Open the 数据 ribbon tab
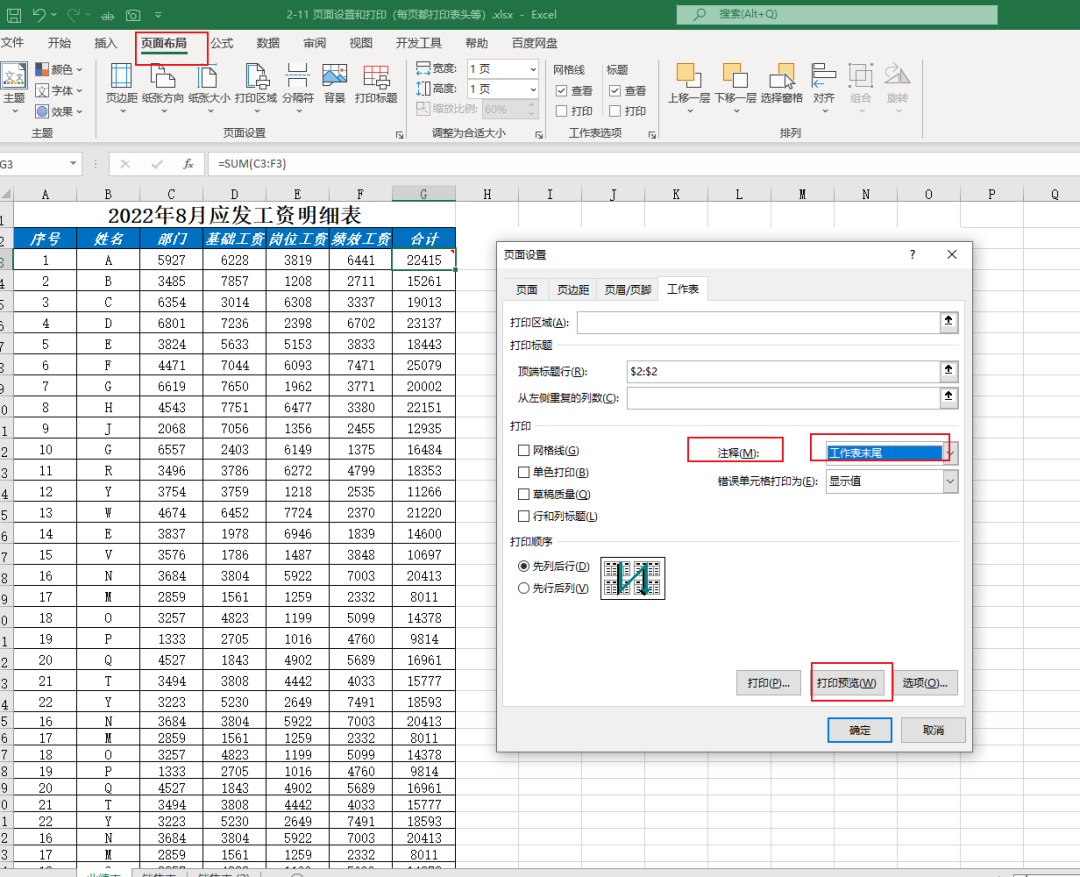The image size is (1080, 877). [268, 43]
